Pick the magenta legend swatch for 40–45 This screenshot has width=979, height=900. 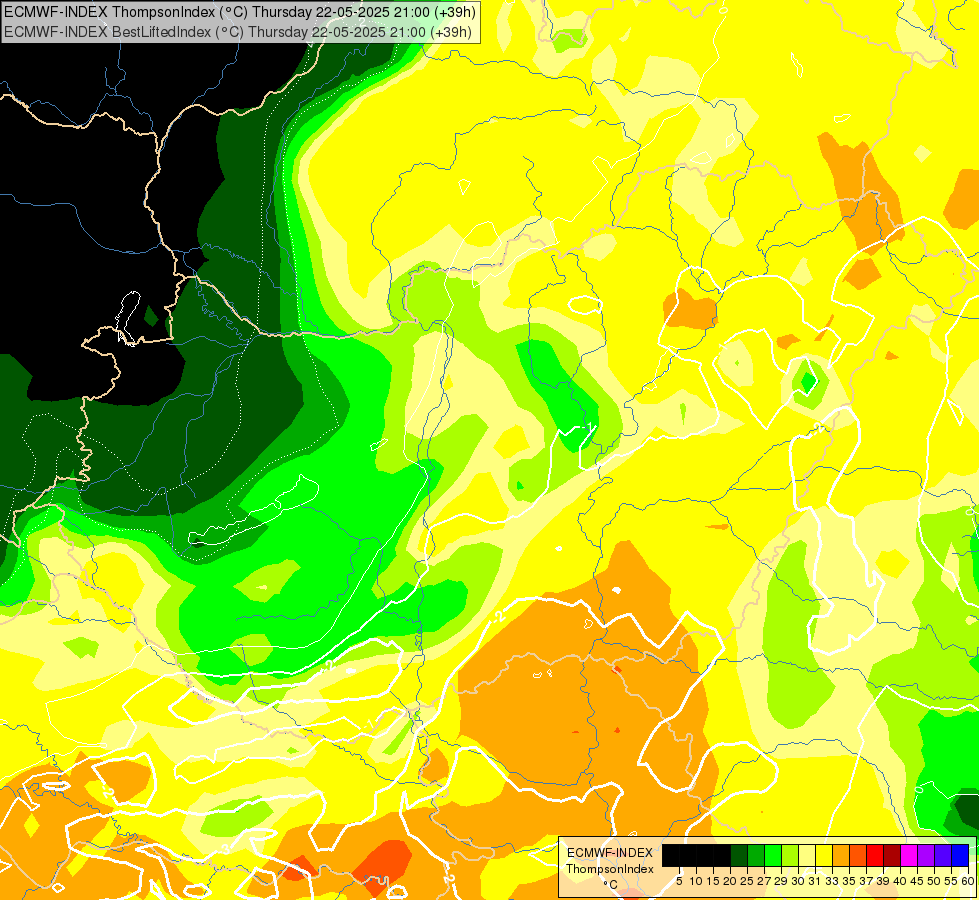coord(909,855)
